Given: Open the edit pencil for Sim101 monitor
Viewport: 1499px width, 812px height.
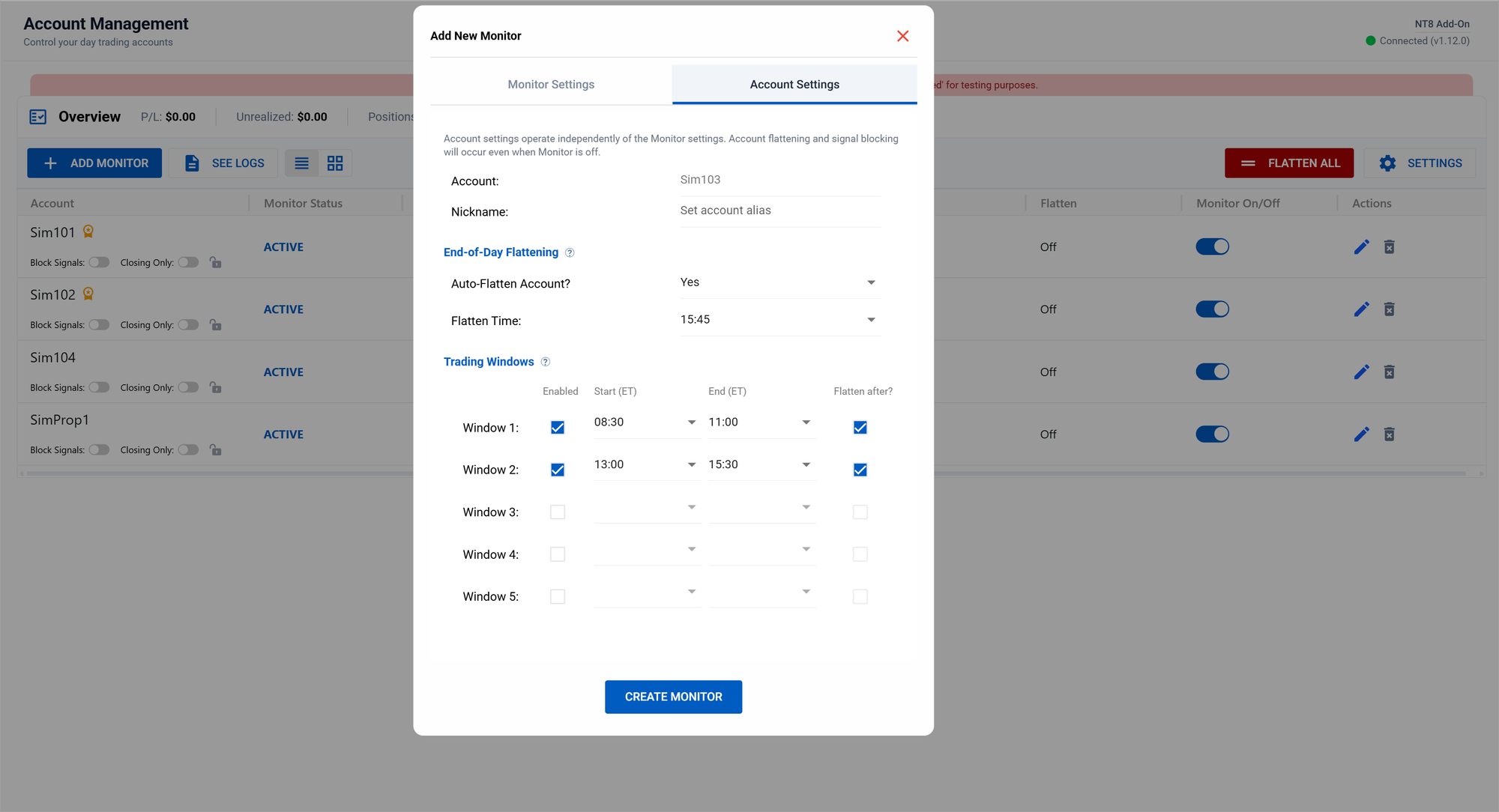Looking at the screenshot, I should (1361, 246).
